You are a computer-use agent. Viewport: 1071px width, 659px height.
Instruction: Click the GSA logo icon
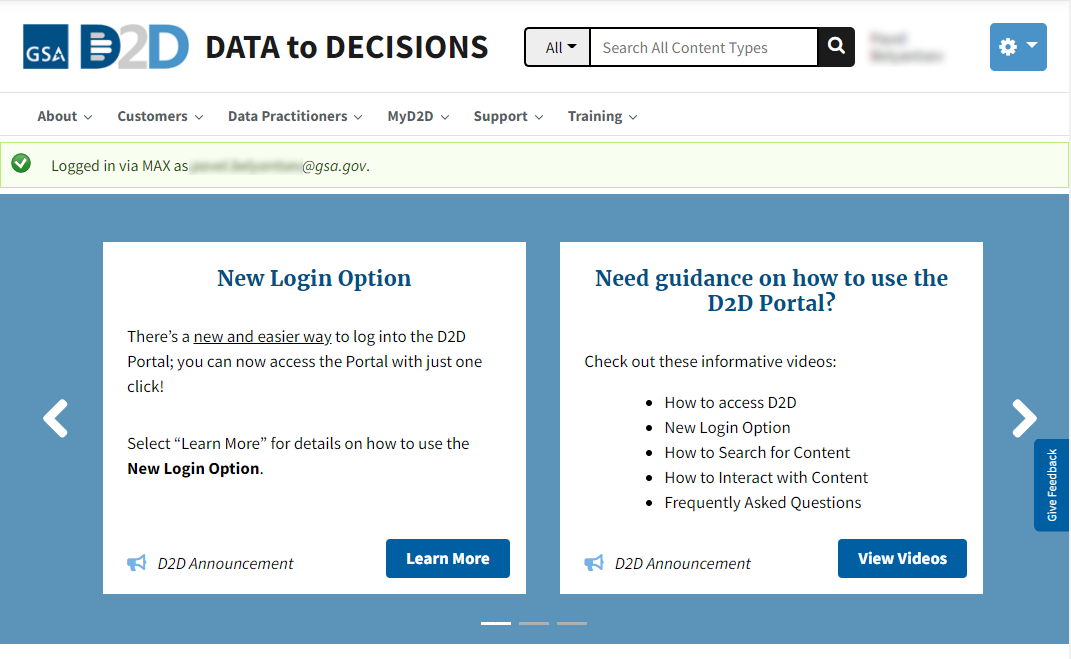click(x=46, y=47)
